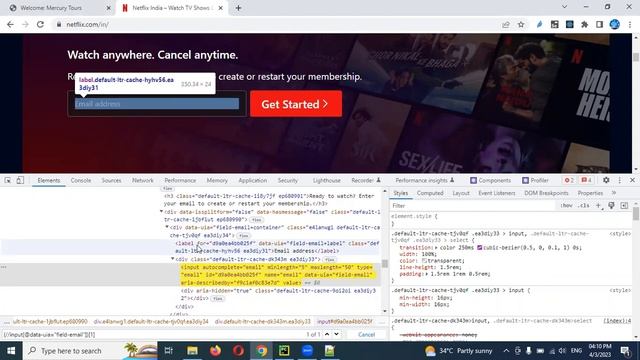640x360 pixels.
Task: Expand the padding shorthand value
Action: [x=427, y=274]
